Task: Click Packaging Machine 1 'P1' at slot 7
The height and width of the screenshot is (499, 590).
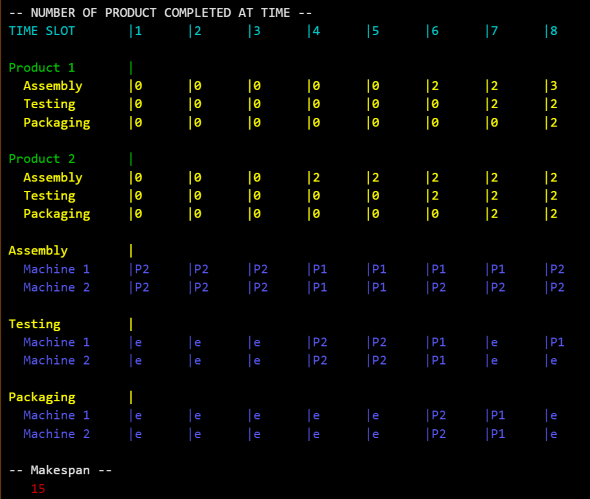Action: [x=498, y=415]
